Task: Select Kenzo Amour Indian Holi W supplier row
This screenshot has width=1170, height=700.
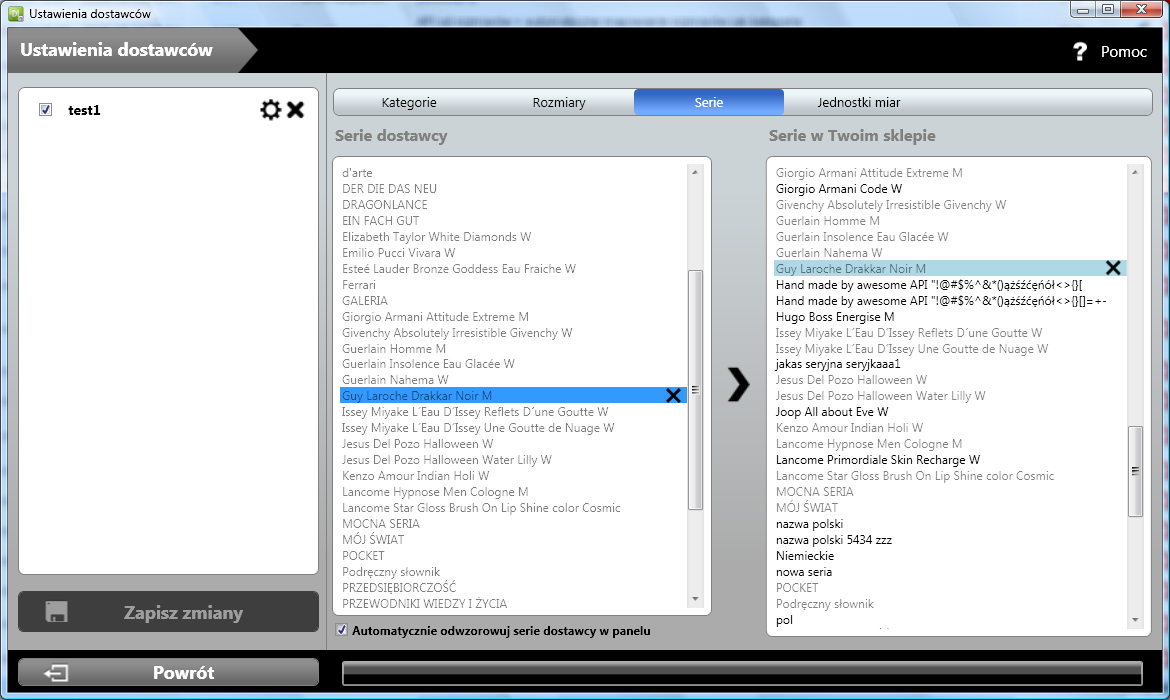Action: click(x=513, y=475)
